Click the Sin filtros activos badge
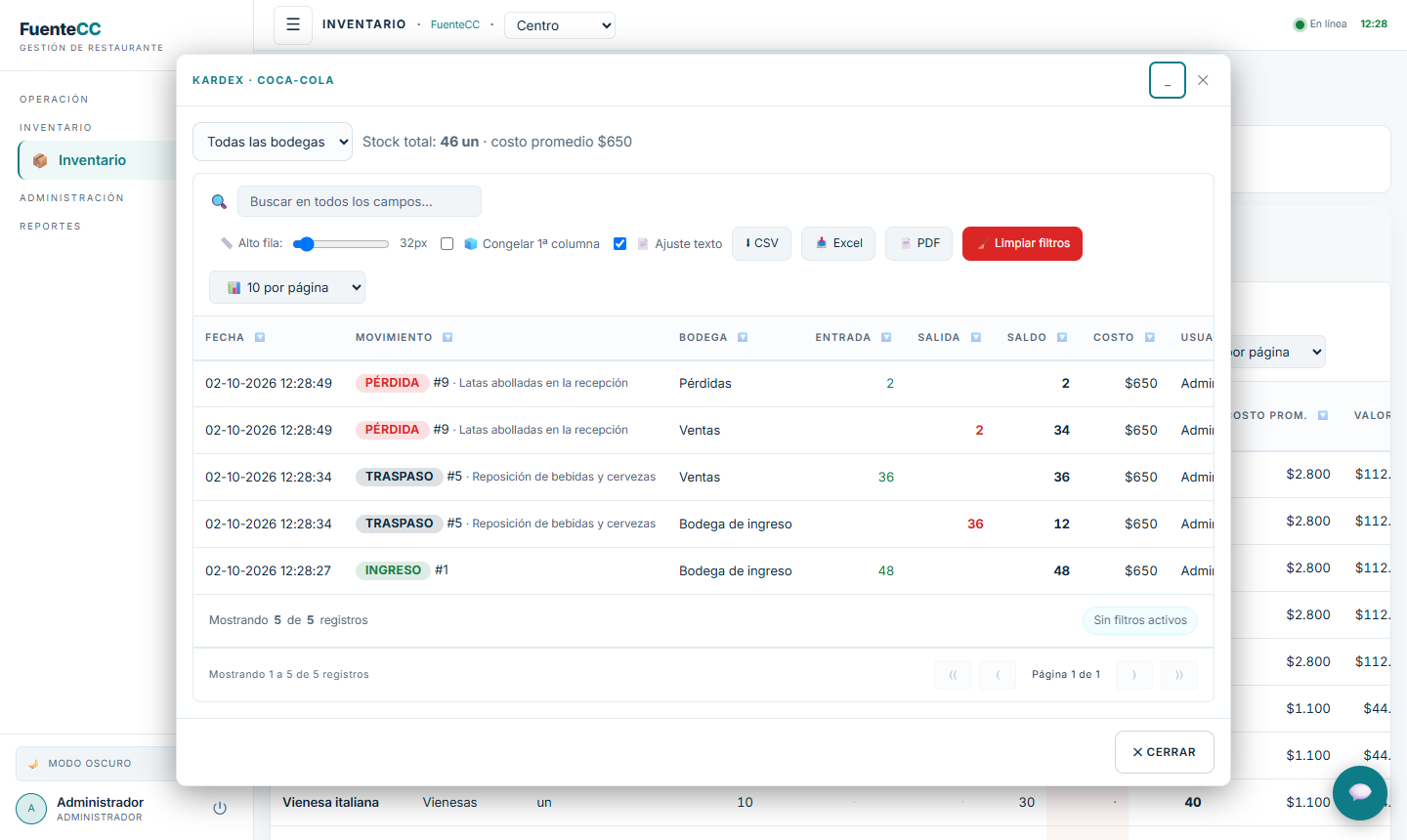This screenshot has height=840, width=1407. tap(1140, 620)
